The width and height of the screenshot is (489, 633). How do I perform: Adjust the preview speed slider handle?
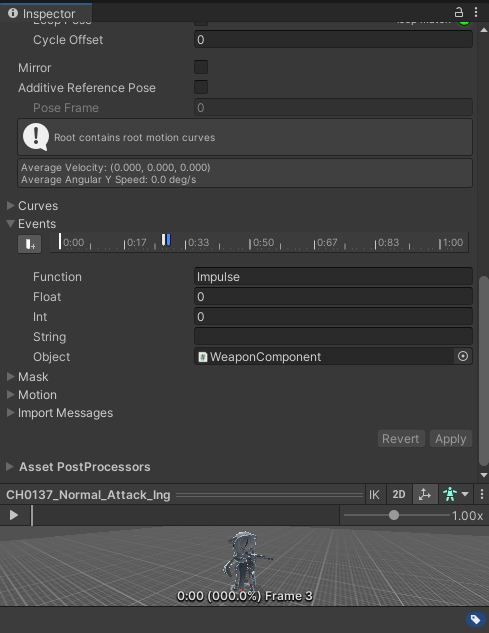pos(394,515)
